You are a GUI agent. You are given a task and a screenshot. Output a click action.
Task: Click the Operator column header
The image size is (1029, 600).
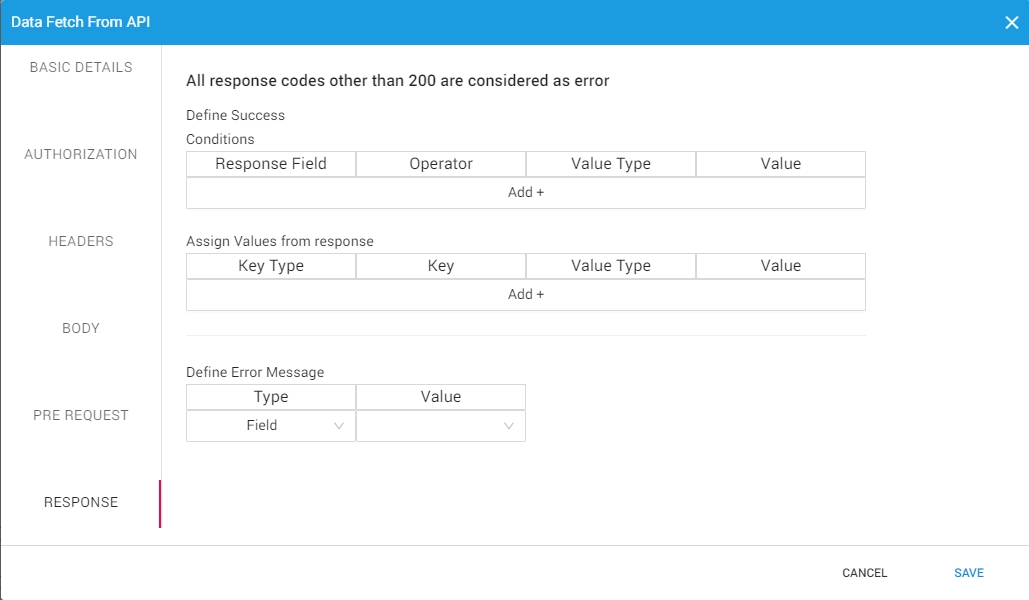click(441, 164)
